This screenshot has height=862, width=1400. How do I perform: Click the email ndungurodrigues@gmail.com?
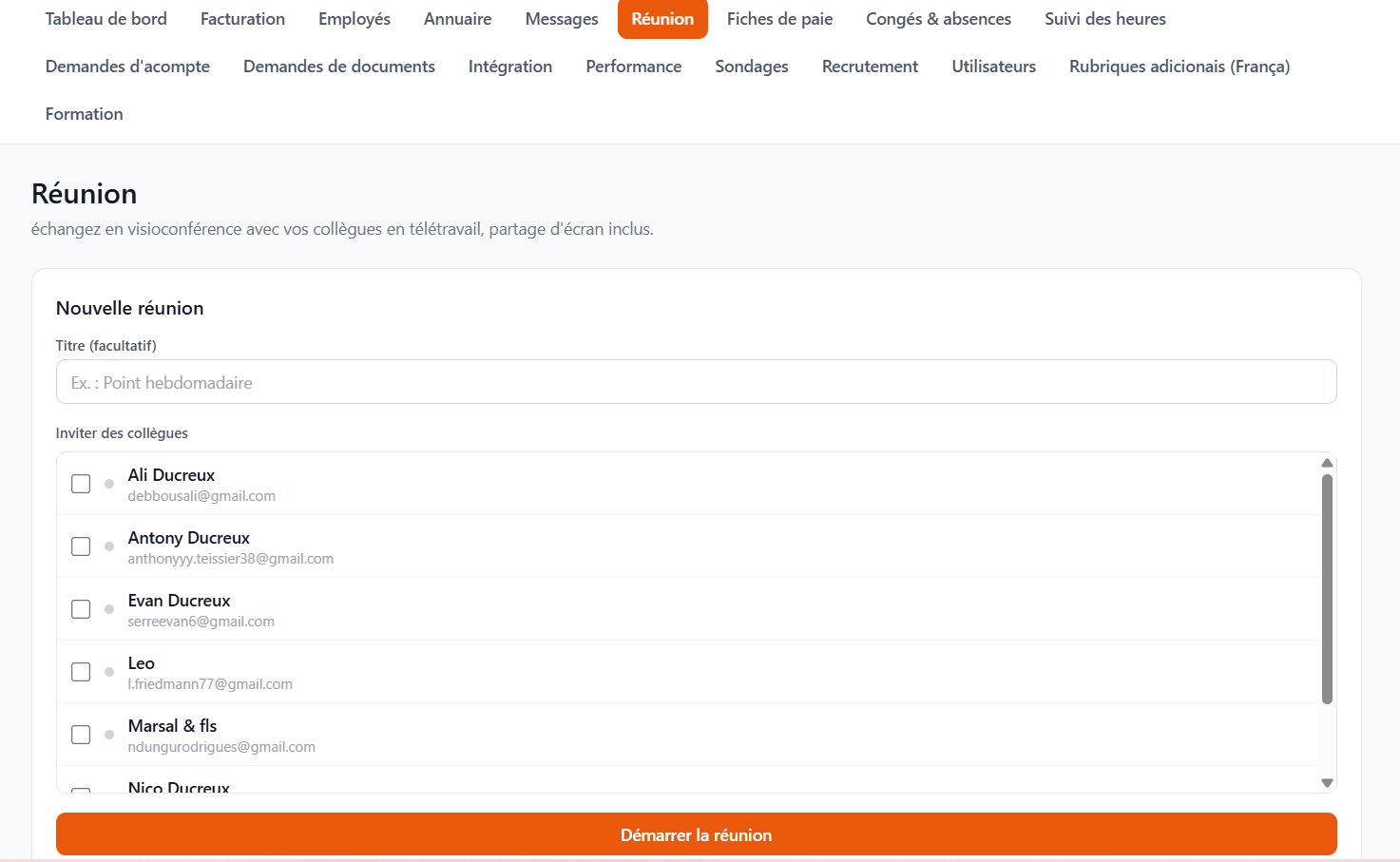(x=221, y=747)
